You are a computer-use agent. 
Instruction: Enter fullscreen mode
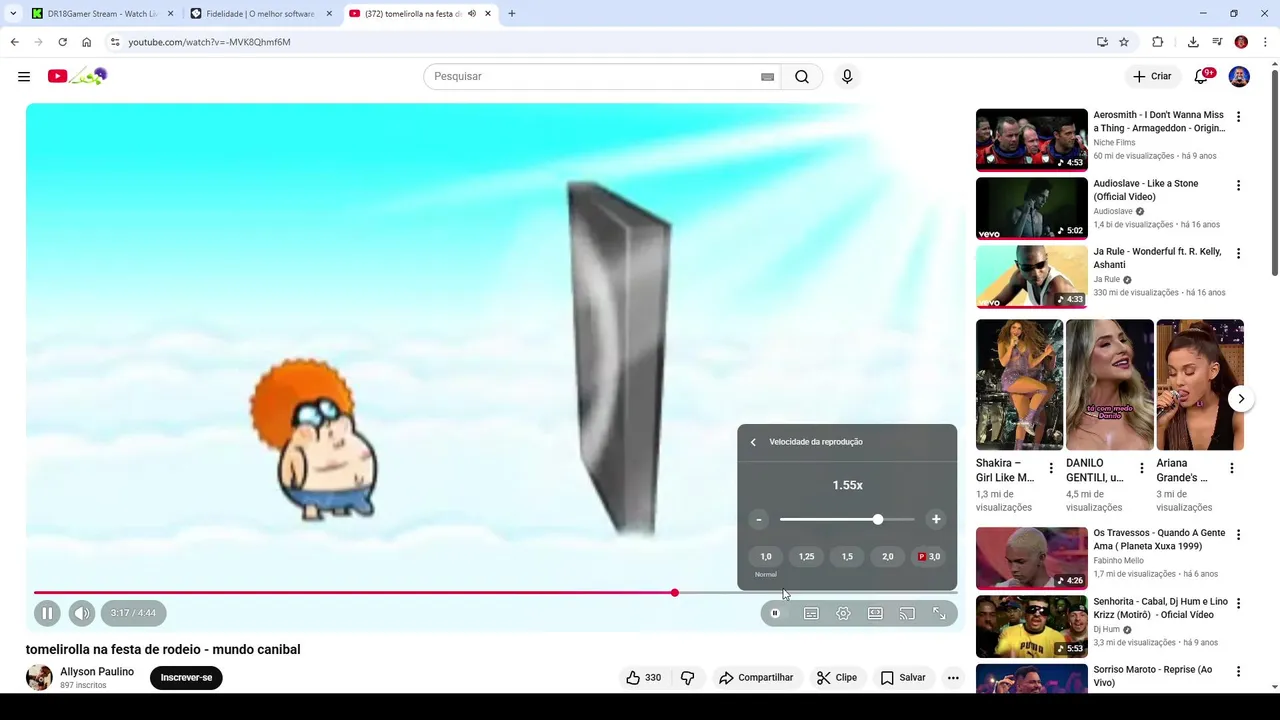[x=939, y=613]
